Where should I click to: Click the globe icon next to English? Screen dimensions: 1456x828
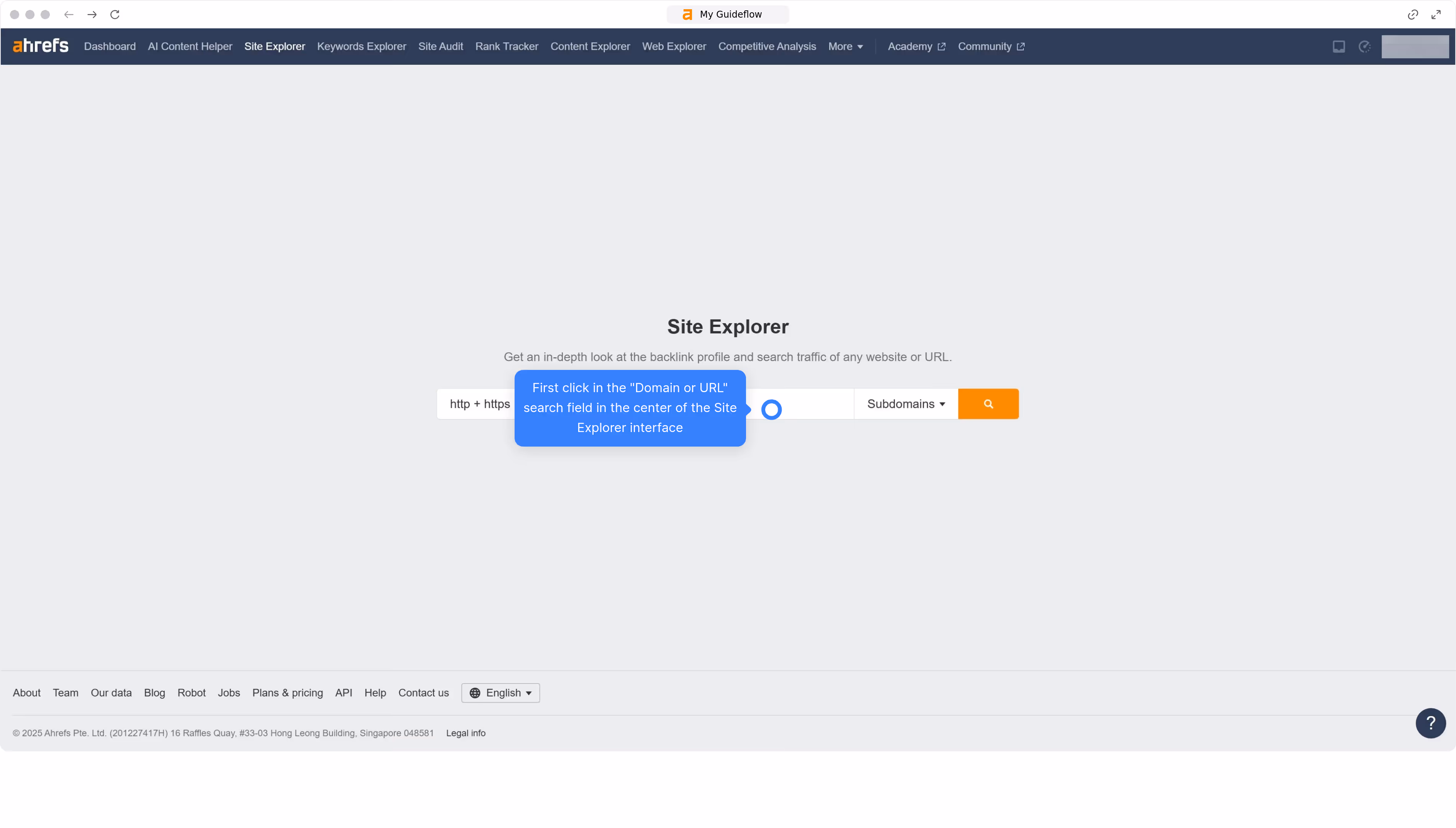[475, 693]
